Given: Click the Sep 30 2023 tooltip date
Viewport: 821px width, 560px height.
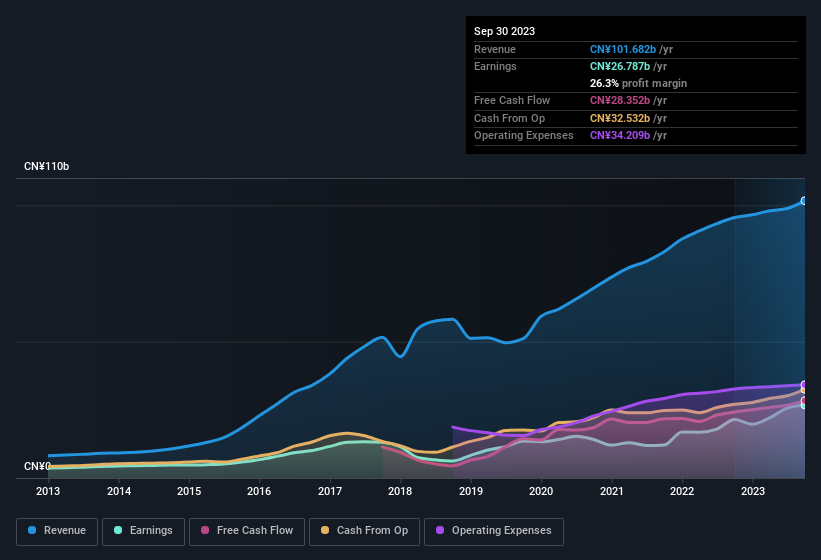Looking at the screenshot, I should pyautogui.click(x=504, y=31).
